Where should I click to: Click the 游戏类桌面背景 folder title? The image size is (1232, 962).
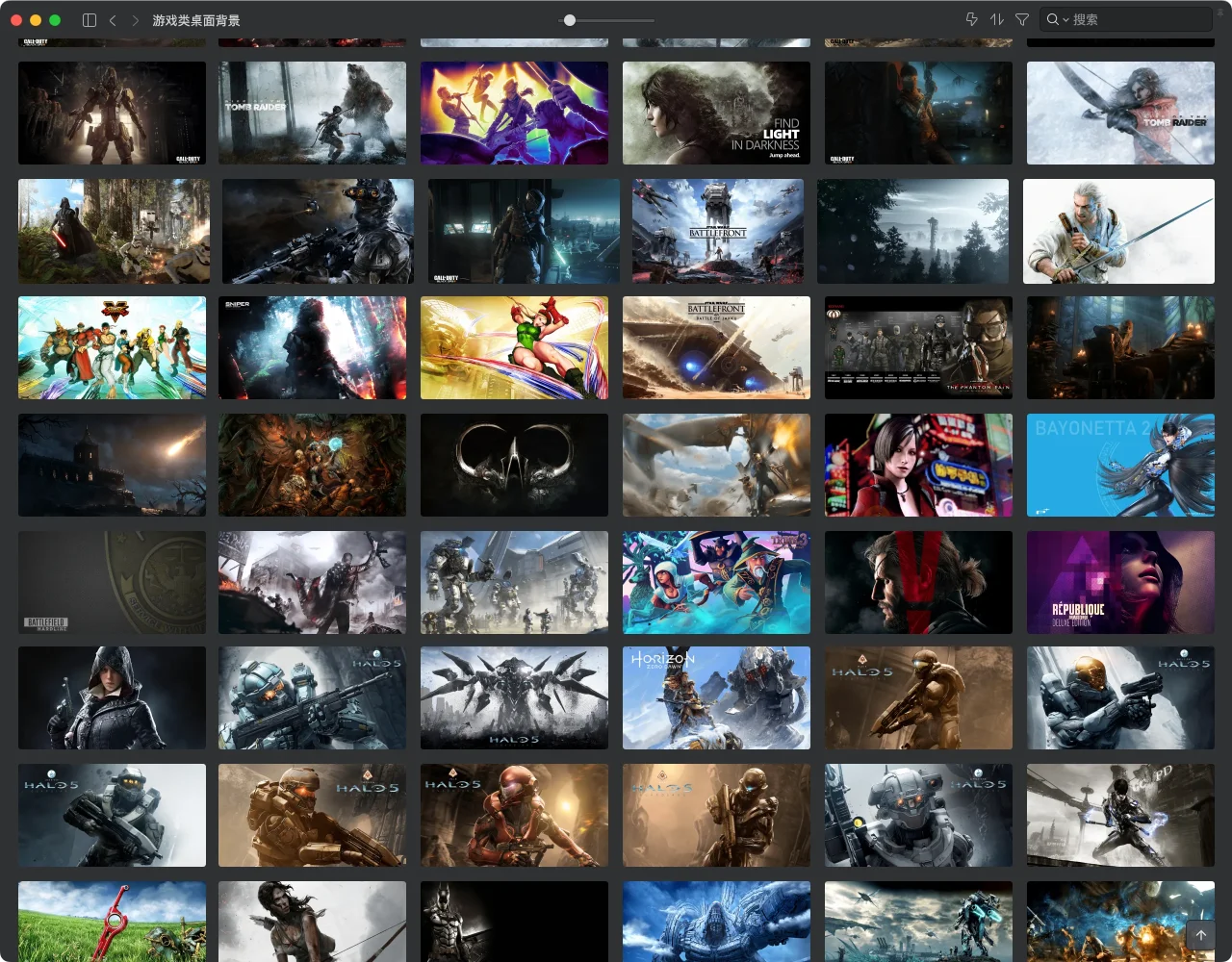pos(196,20)
